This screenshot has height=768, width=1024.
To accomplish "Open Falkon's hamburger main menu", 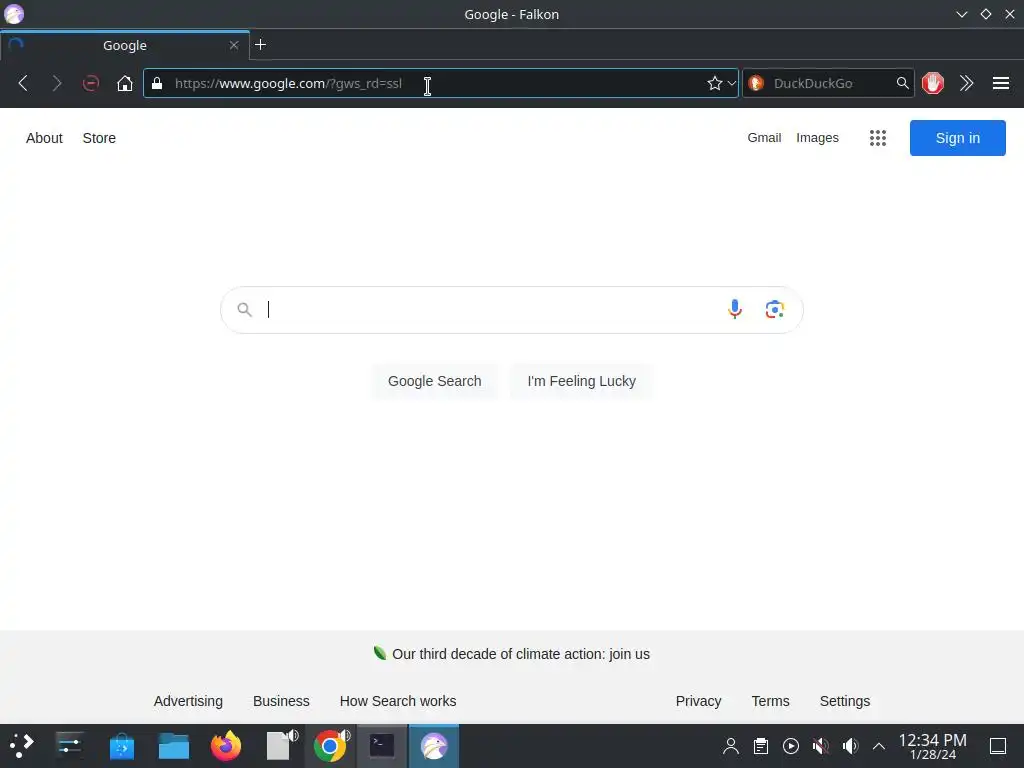I will 1000,84.
